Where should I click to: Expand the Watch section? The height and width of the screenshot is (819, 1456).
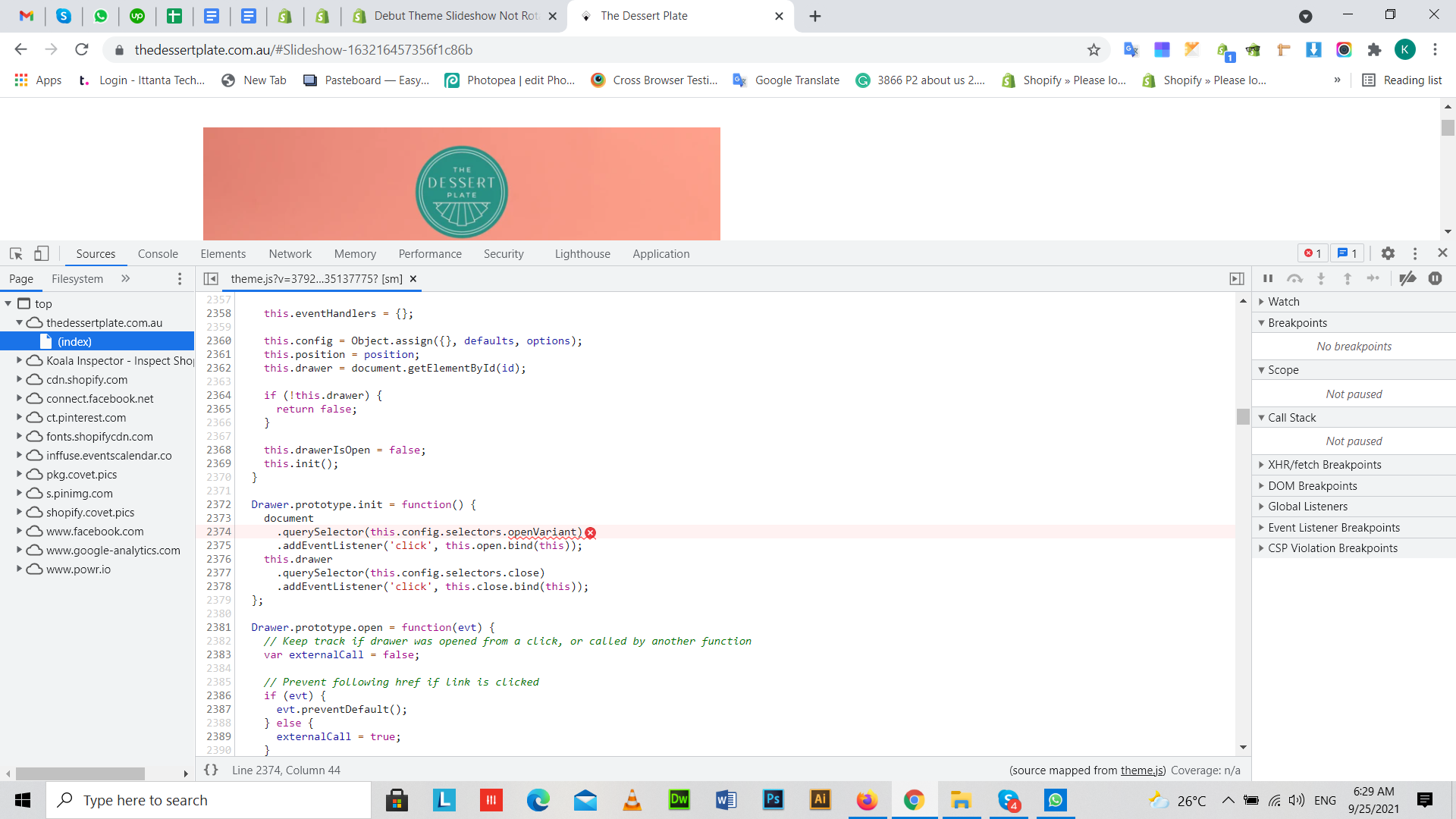coord(1283,301)
